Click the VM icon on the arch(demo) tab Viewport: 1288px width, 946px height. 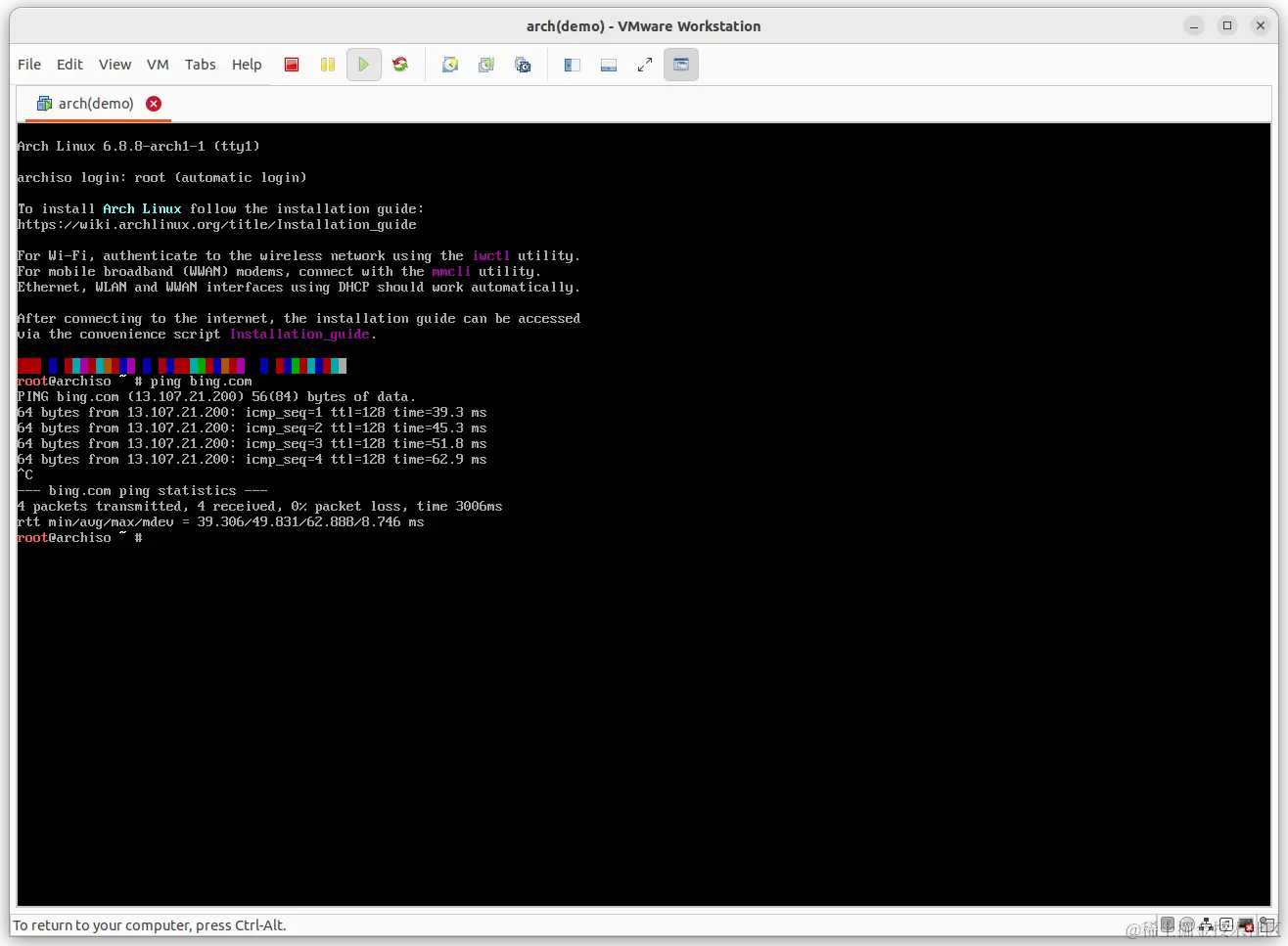pos(44,104)
